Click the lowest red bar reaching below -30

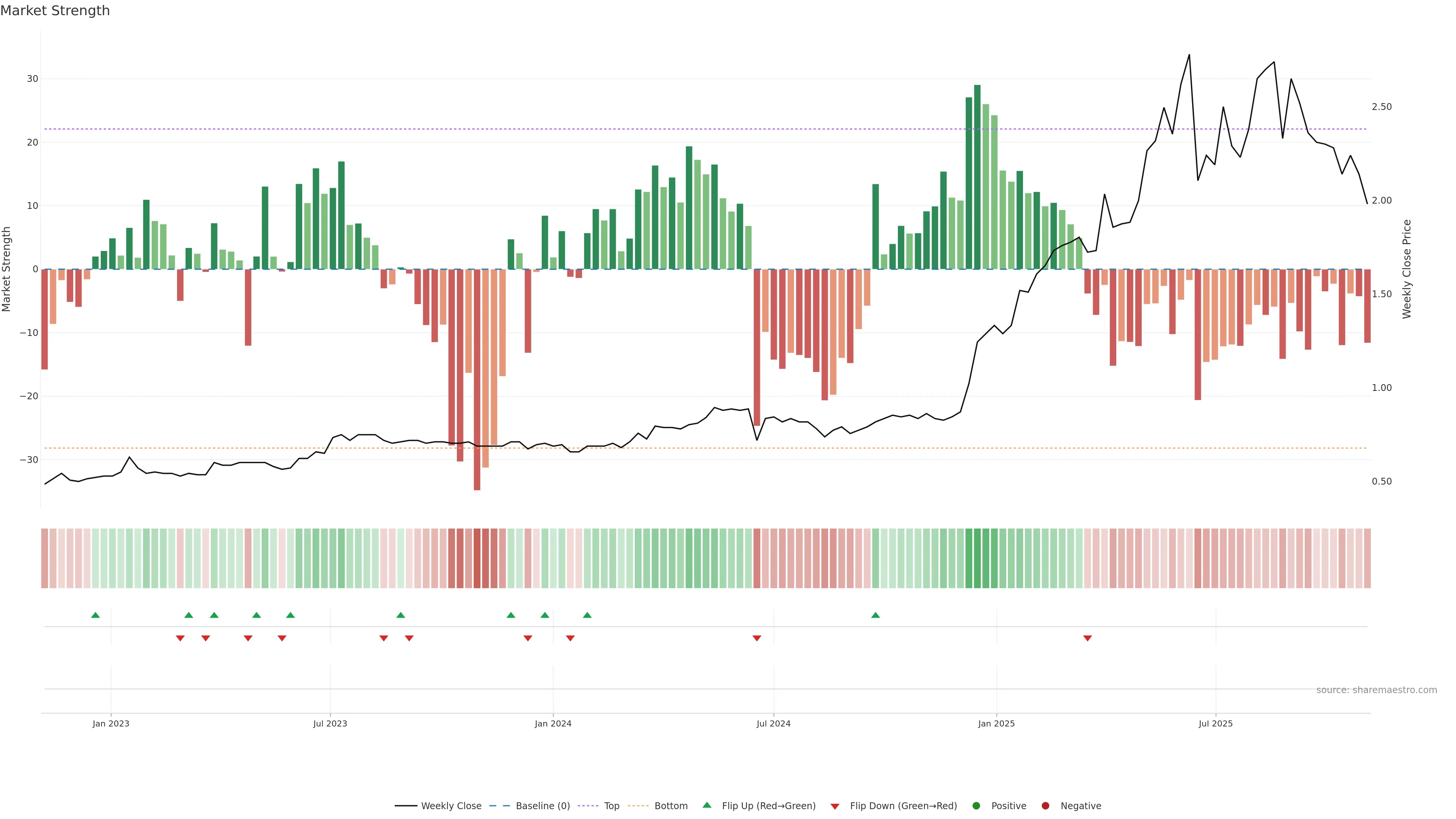coord(477,379)
